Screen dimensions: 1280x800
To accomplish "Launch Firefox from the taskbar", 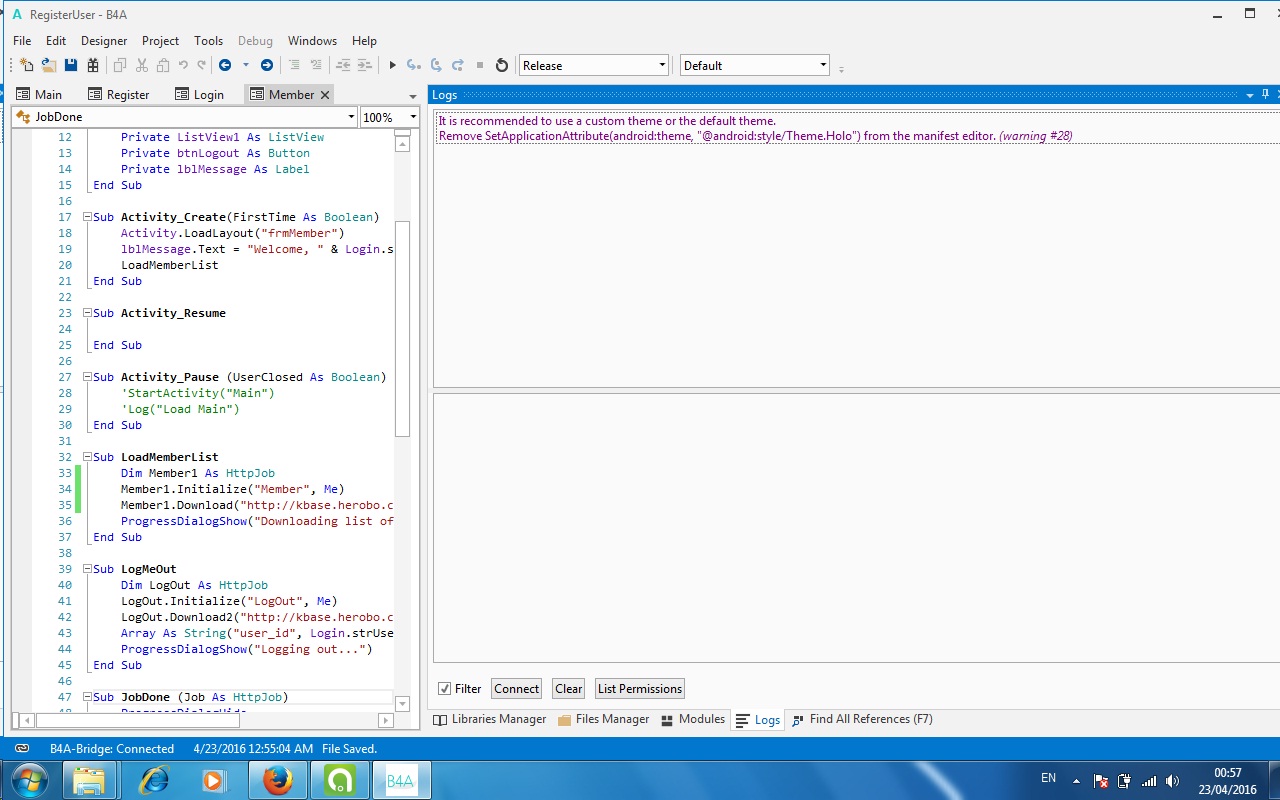I will click(x=277, y=780).
